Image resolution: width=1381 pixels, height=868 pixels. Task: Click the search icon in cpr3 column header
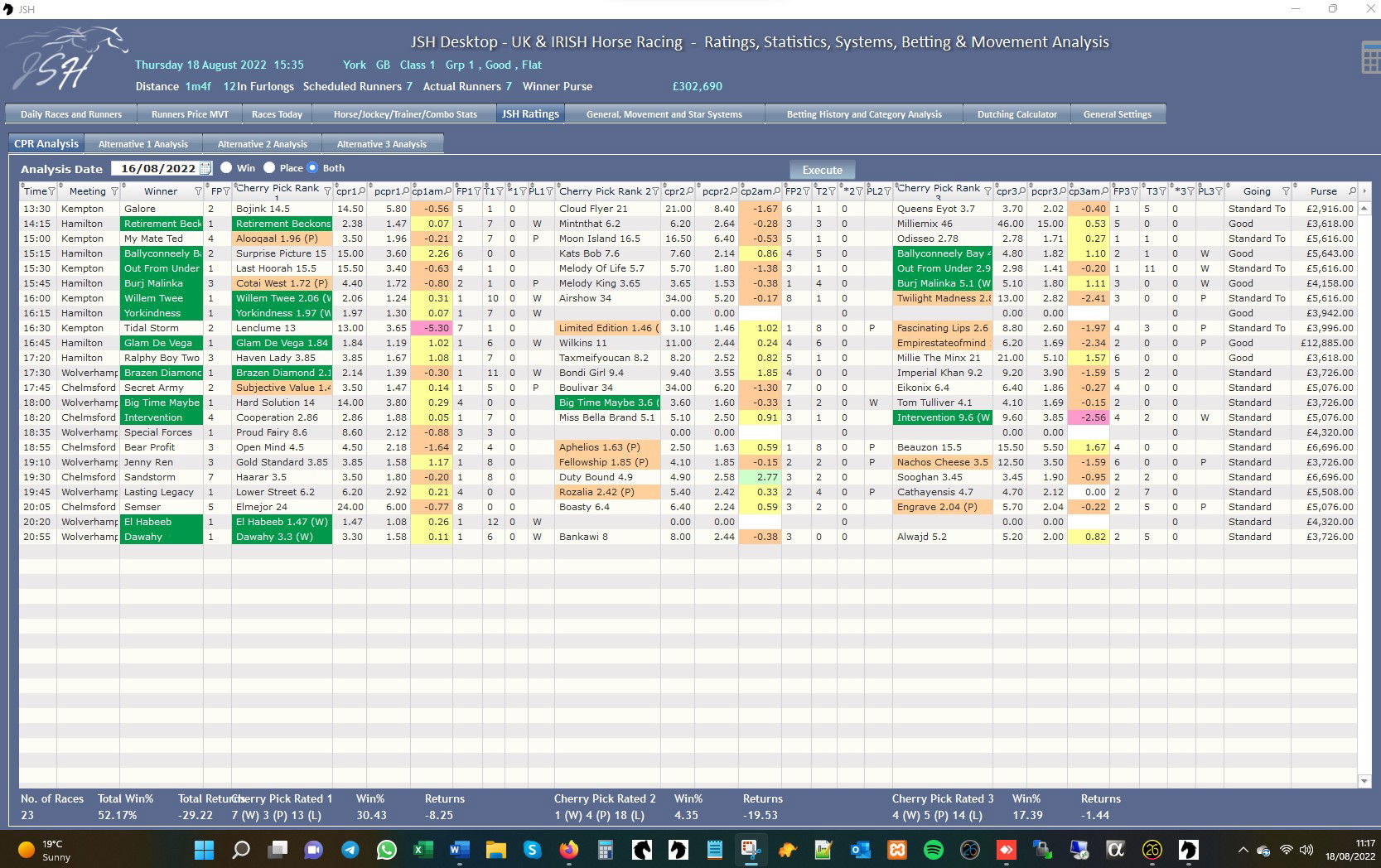1022,191
